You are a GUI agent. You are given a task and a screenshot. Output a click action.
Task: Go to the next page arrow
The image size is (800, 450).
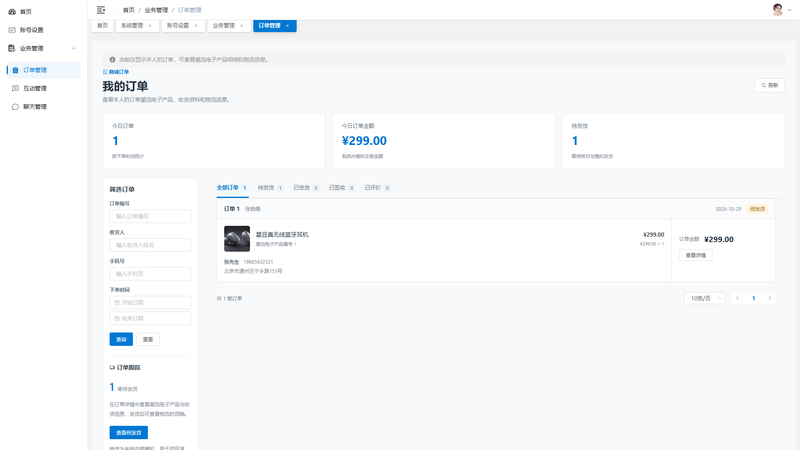(x=769, y=298)
